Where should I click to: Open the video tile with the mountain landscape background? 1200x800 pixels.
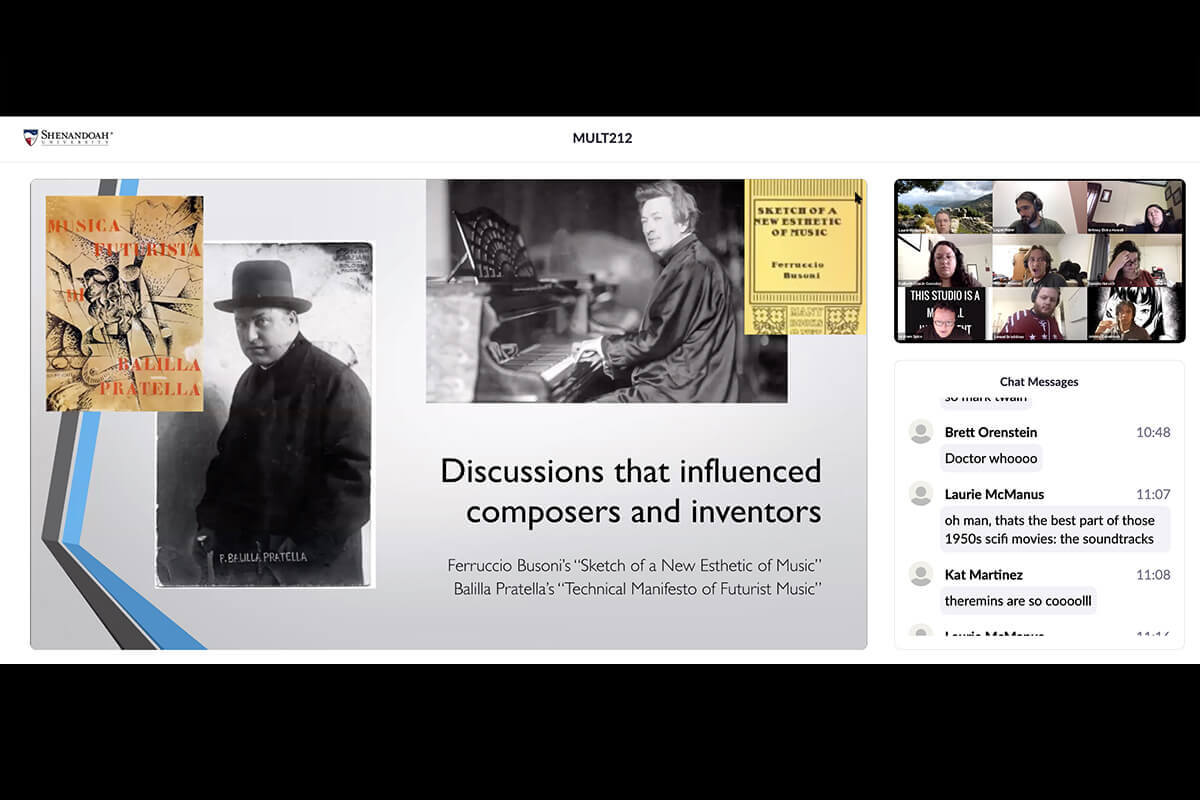tap(944, 207)
